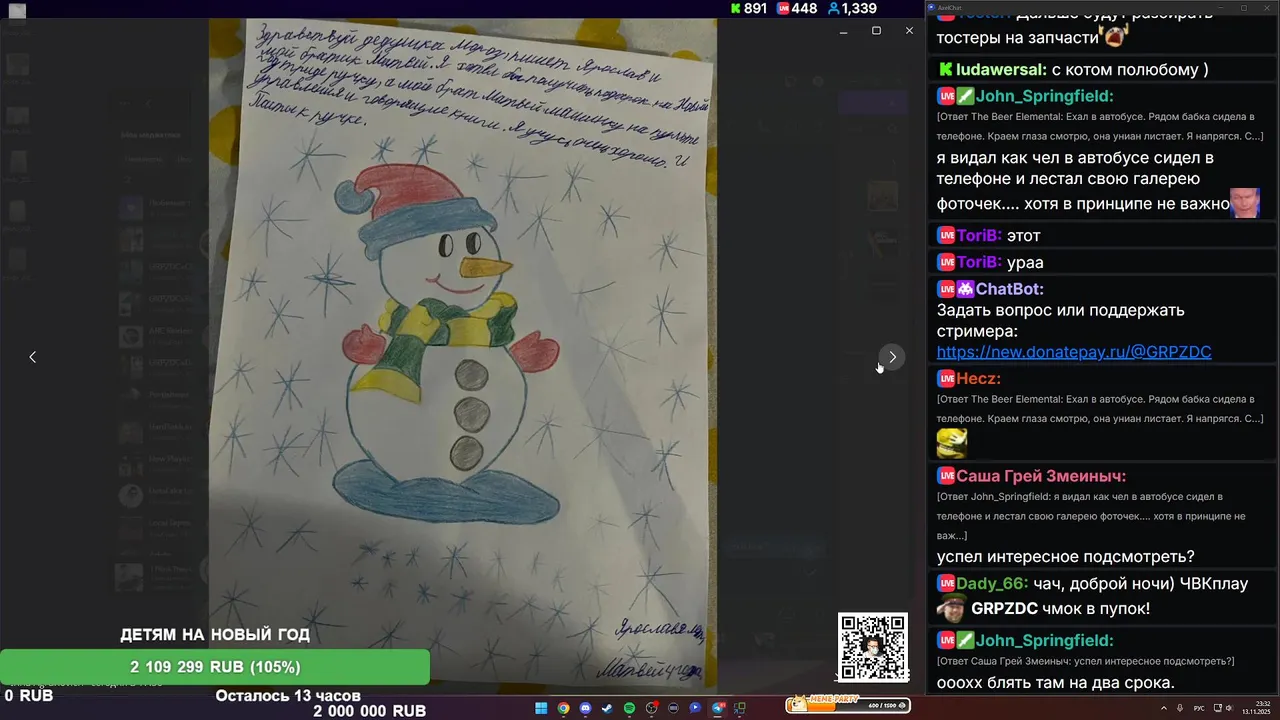1280x720 pixels.
Task: Open Discord from the taskbar
Action: pyautogui.click(x=585, y=708)
